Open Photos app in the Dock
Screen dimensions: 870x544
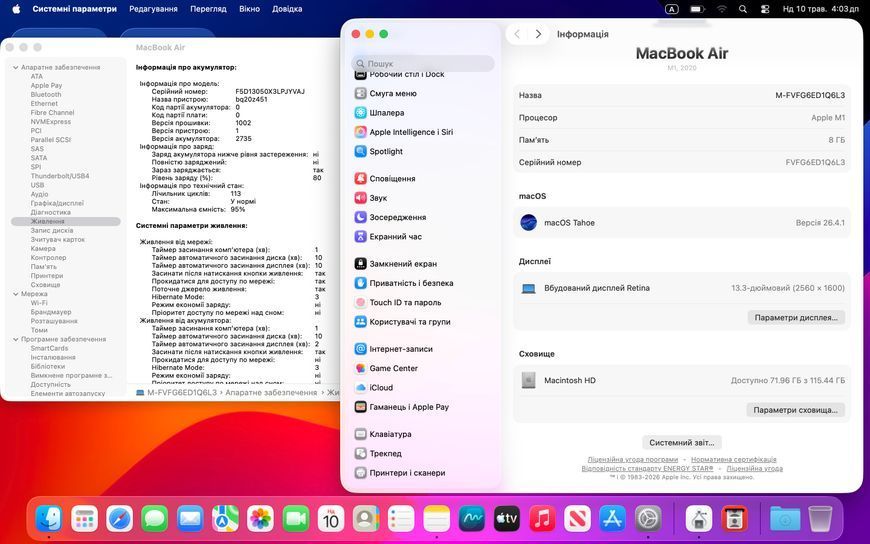[260, 519]
